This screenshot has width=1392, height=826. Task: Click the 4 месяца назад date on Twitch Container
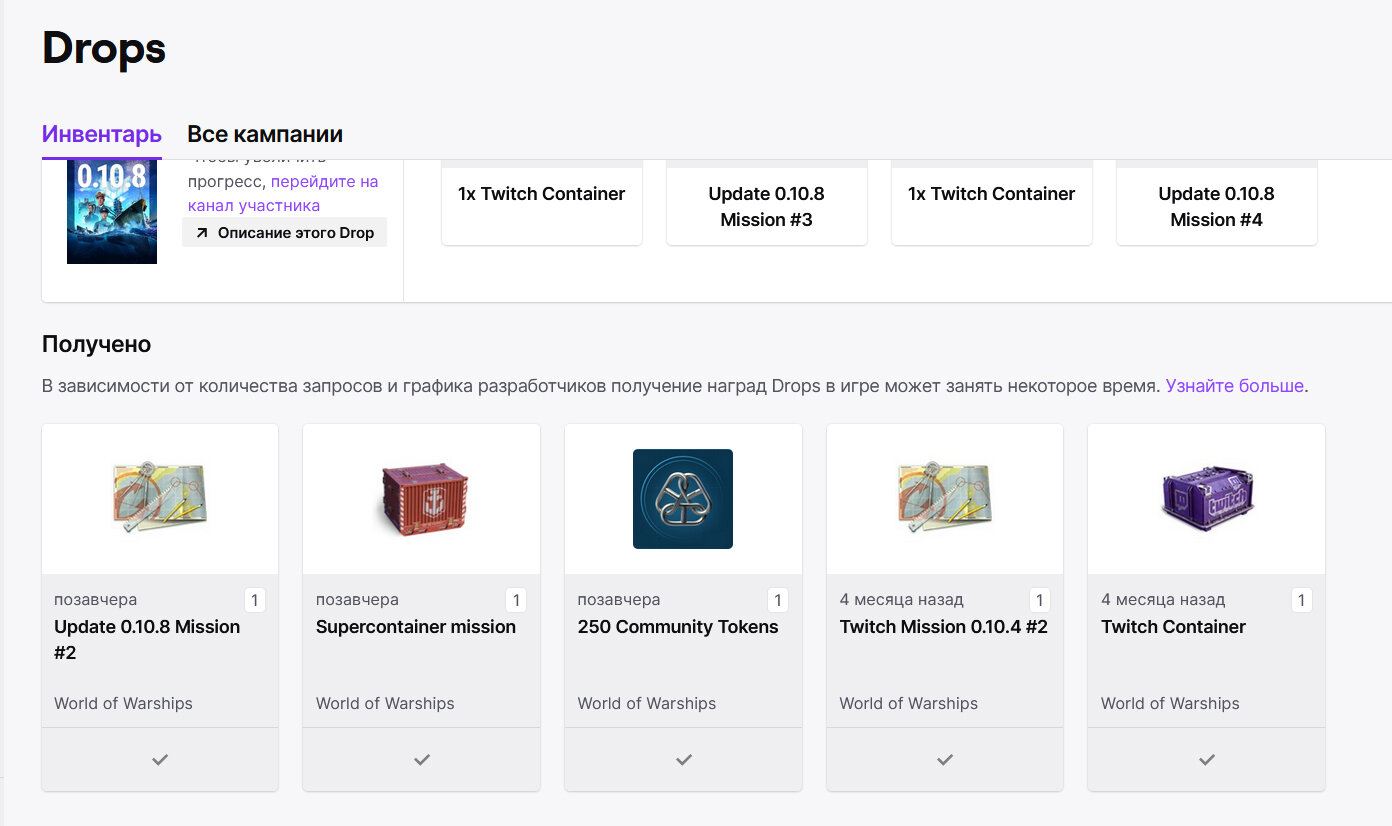tap(1163, 600)
